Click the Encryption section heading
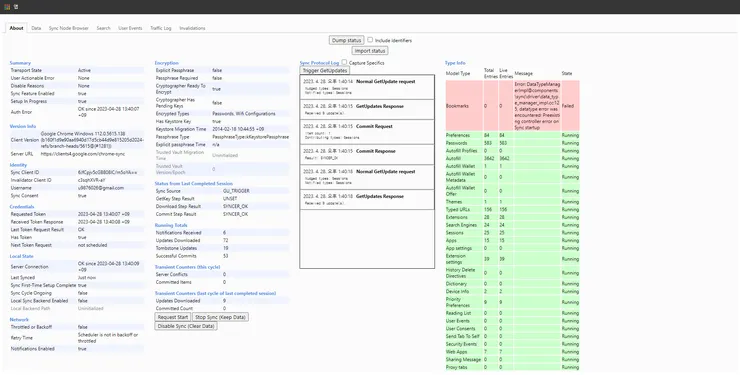 167,63
